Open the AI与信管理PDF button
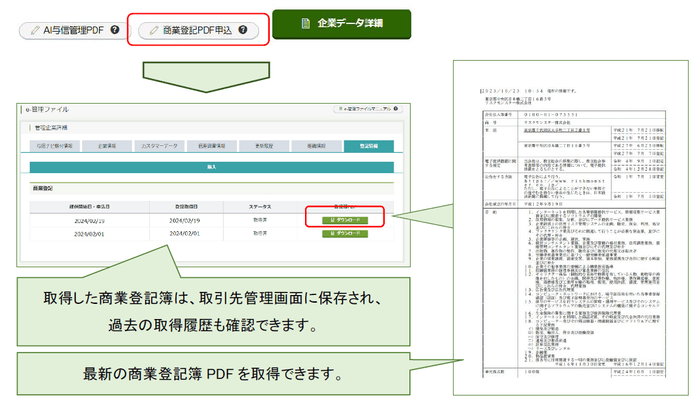Viewport: 700px width, 405px height. point(72,30)
